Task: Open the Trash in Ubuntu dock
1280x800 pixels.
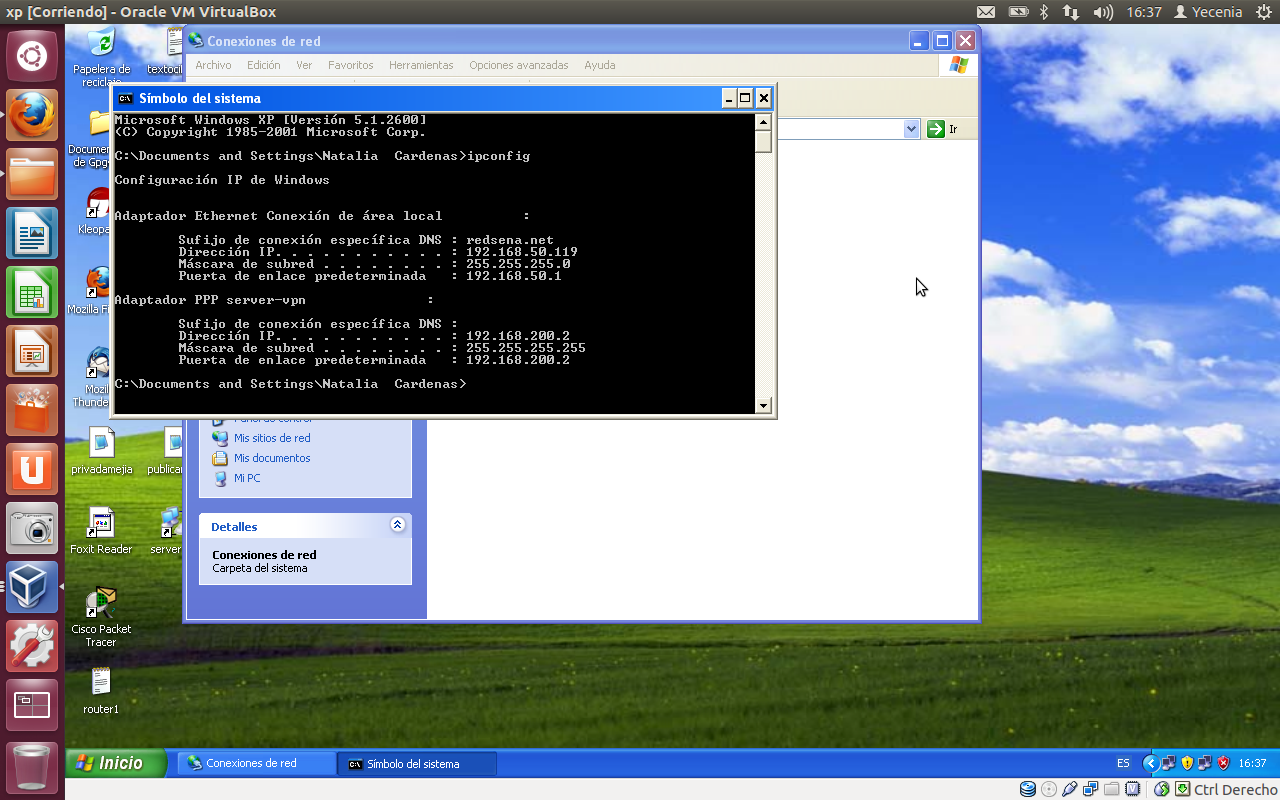Action: pos(32,767)
